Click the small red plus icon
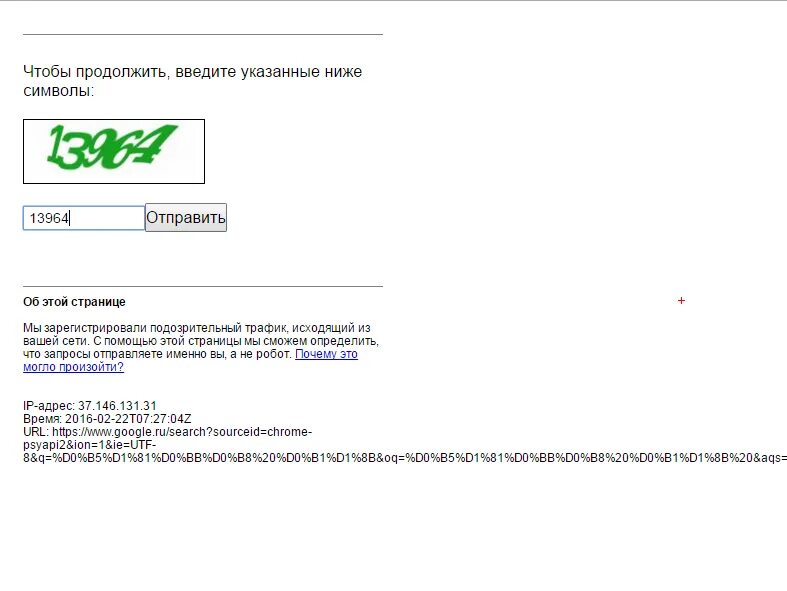Image resolution: width=787 pixels, height=591 pixels. point(681,300)
